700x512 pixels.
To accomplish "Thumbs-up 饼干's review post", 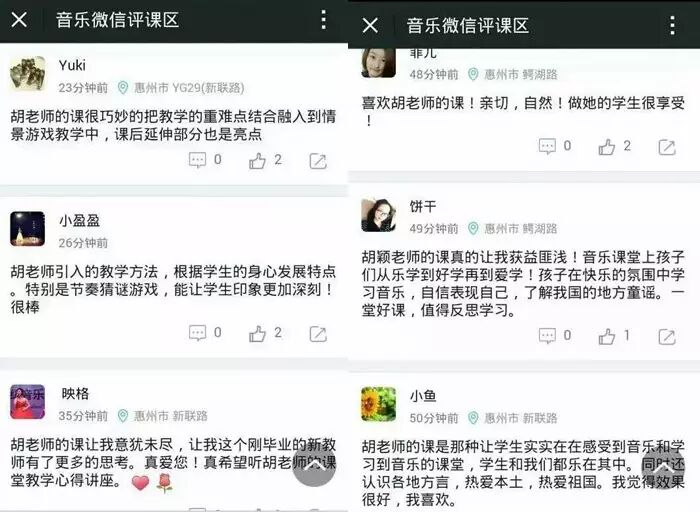I will [607, 337].
